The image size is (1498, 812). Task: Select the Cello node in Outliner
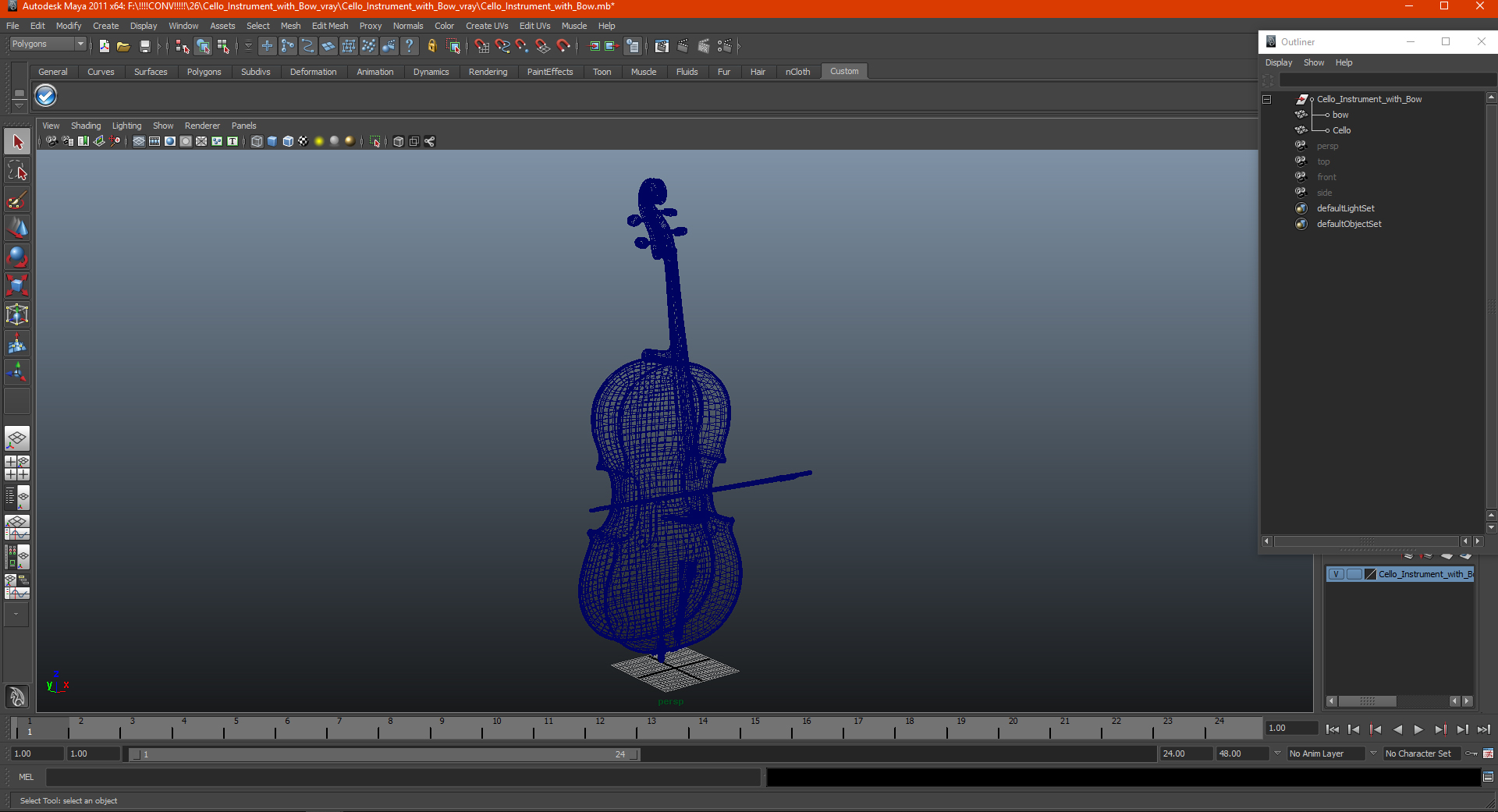point(1341,130)
